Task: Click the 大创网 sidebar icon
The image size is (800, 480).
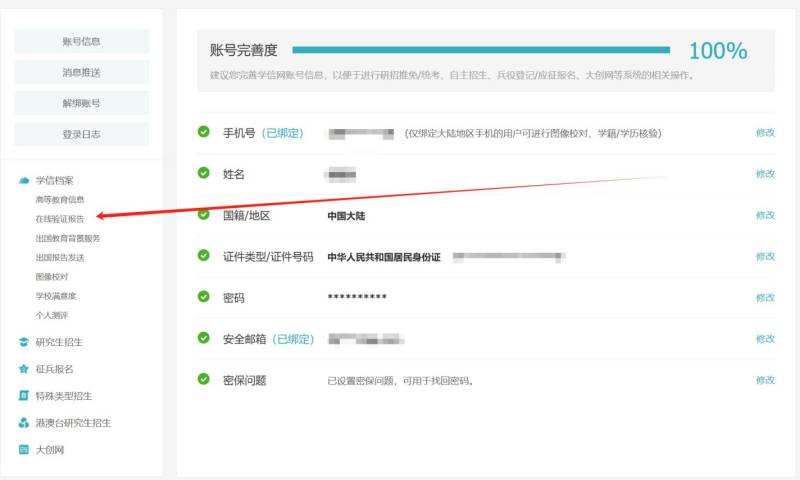Action: pos(24,450)
